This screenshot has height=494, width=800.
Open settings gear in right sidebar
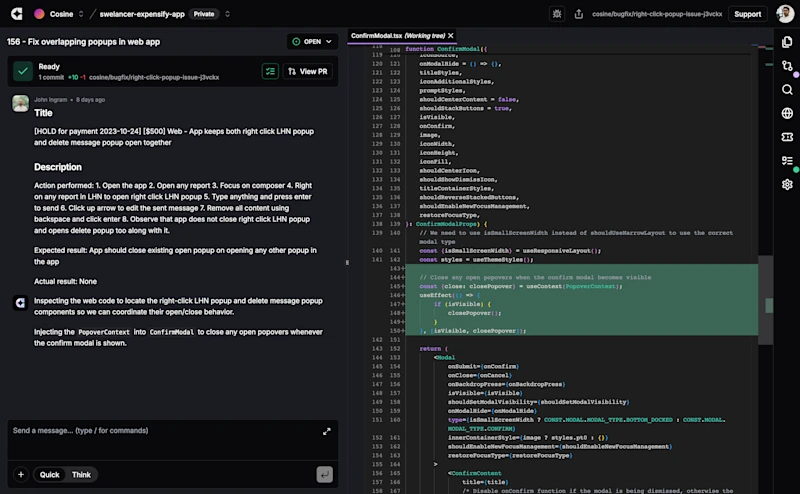click(787, 184)
